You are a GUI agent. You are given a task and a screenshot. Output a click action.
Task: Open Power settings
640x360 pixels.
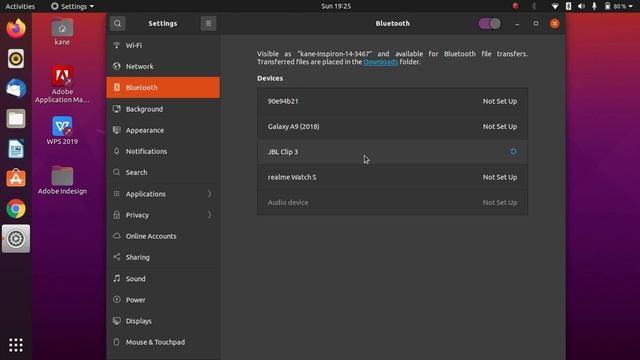click(163, 300)
